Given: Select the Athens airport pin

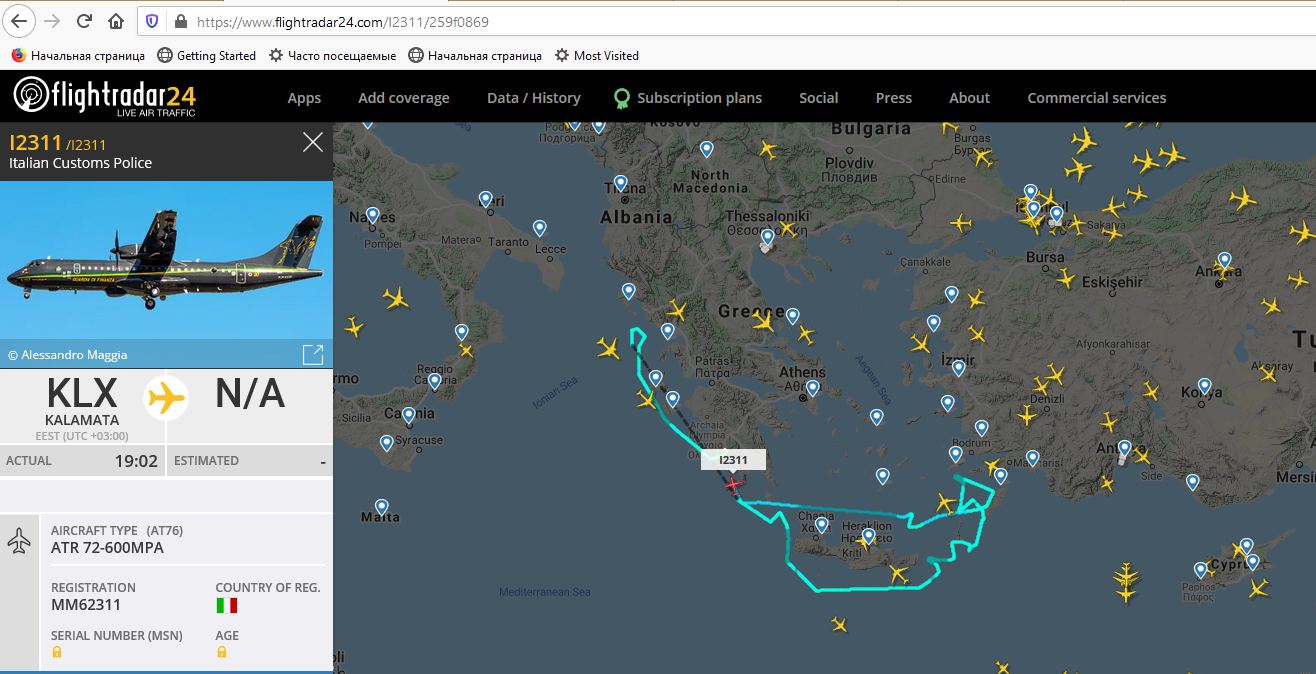Looking at the screenshot, I should 812,388.
